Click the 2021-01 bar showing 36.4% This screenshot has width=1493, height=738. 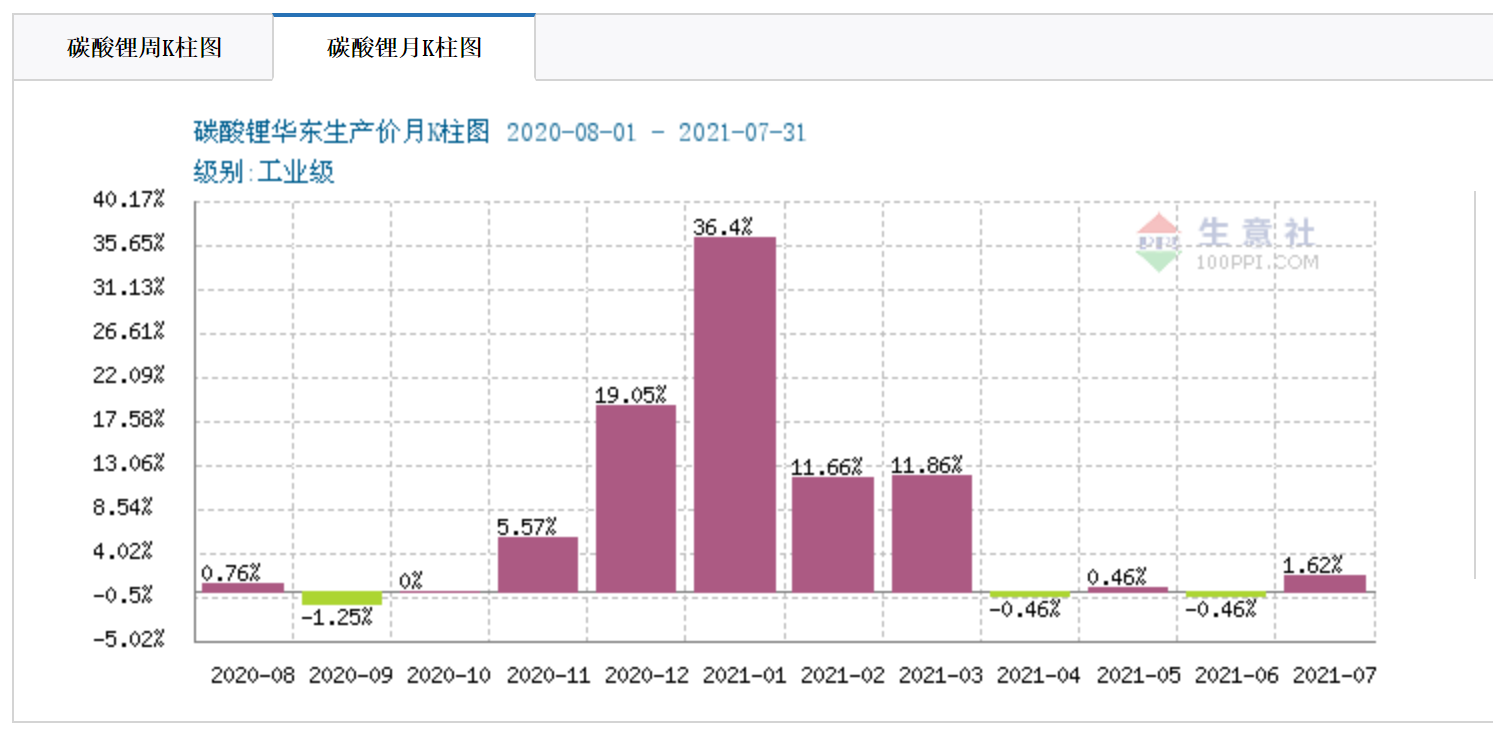pyautogui.click(x=735, y=414)
